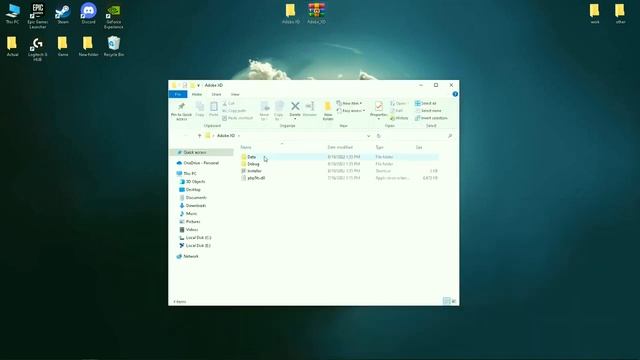Viewport: 640px width, 360px height.
Task: Switch to details view in the status bar
Action: pyautogui.click(x=446, y=301)
